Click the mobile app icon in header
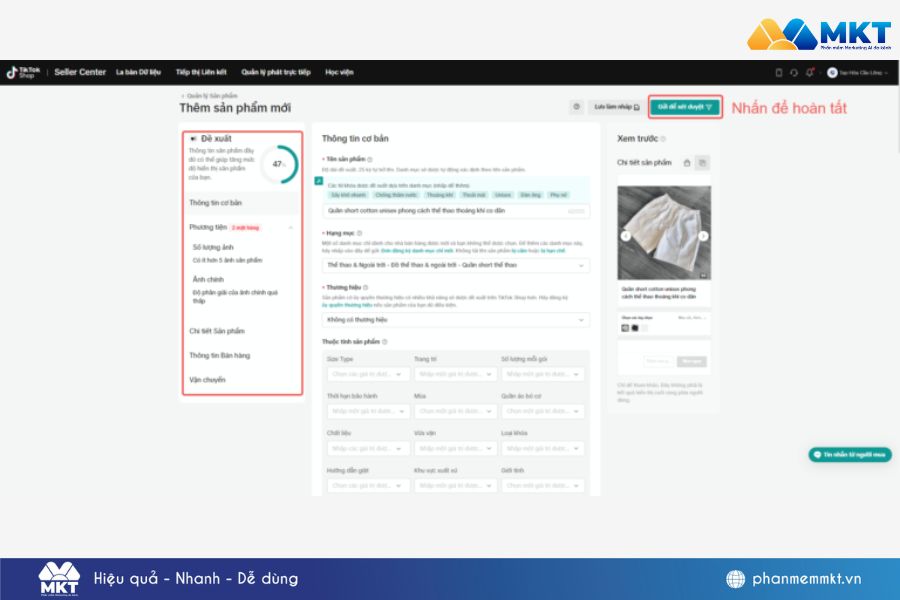The image size is (900, 600). (x=778, y=73)
